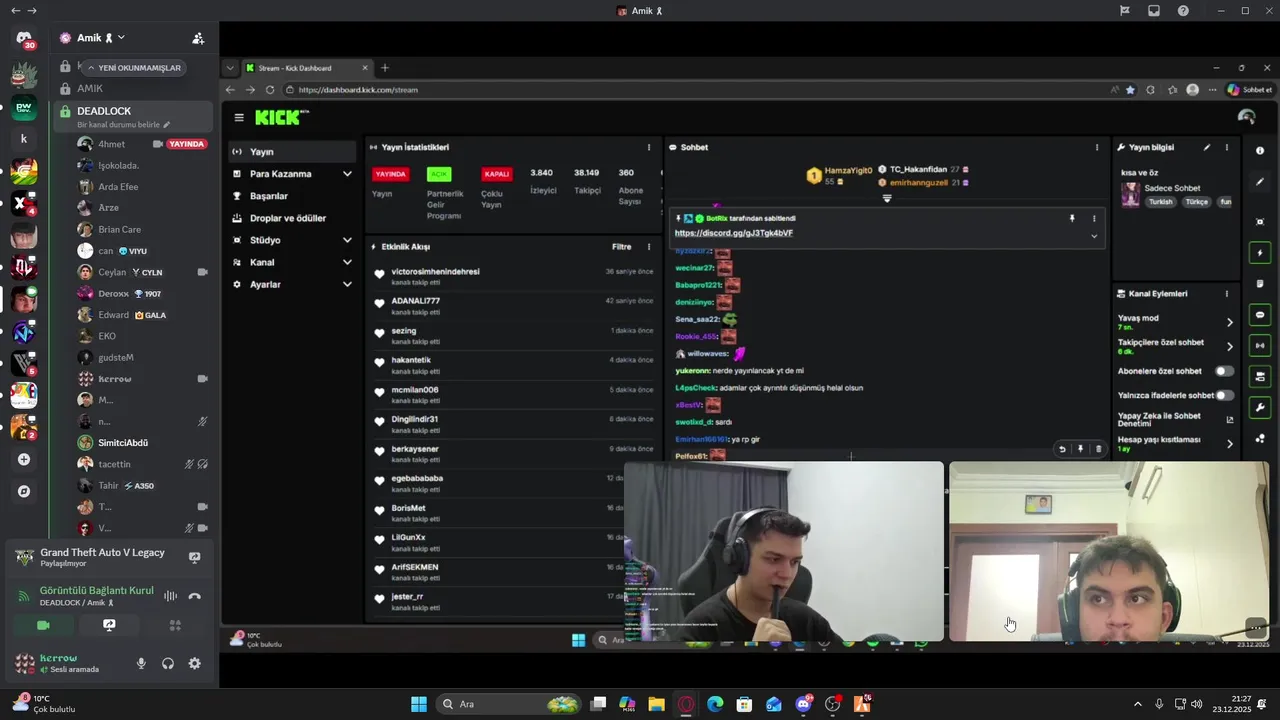Image resolution: width=1280 pixels, height=720 pixels.
Task: Disconnect from the DEADLOCK voice call
Action: [195, 596]
